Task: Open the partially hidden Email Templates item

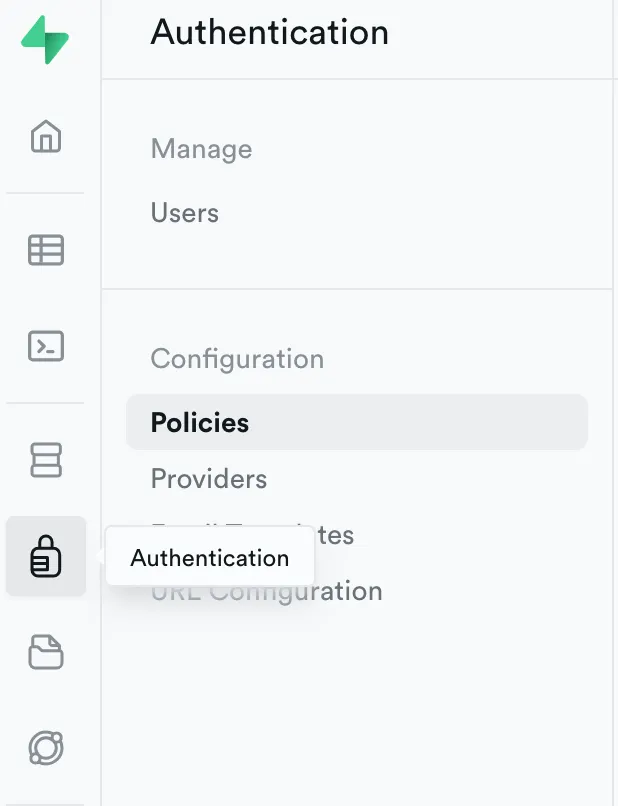Action: [x=336, y=535]
